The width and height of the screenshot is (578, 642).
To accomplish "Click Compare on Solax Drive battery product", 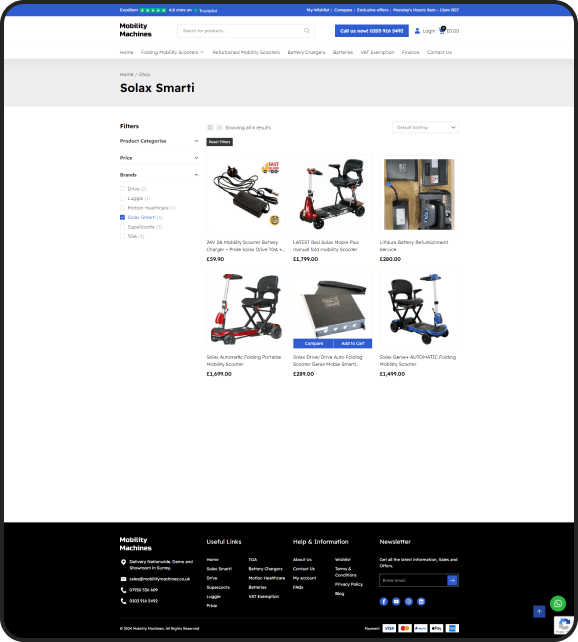I will coord(314,343).
